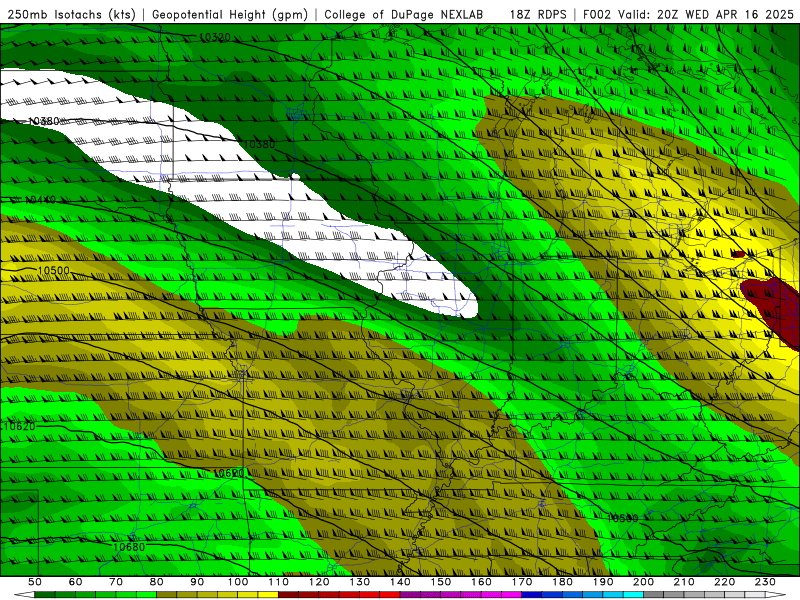
Task: Click the 190 value on the color scale
Action: click(x=603, y=582)
